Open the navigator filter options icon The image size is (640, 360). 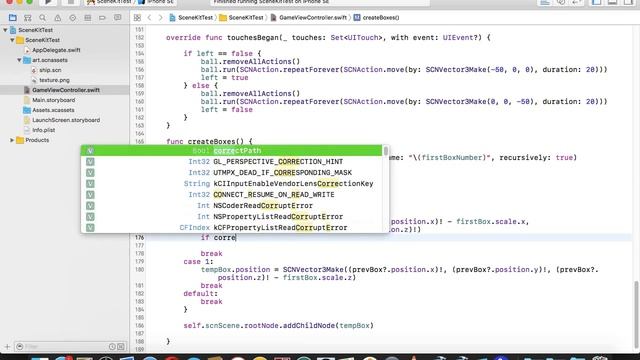(x=20, y=347)
